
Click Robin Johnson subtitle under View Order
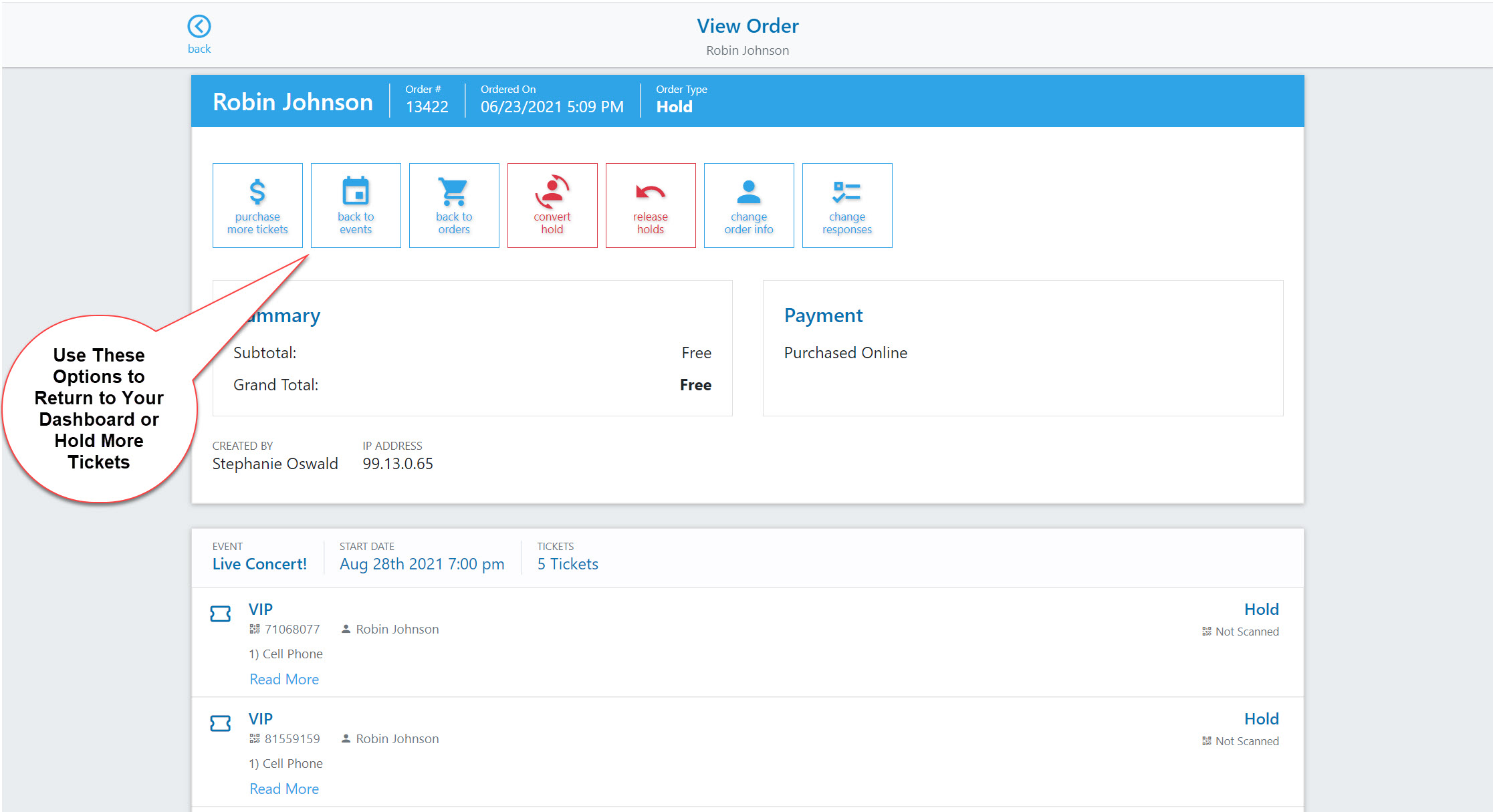(748, 51)
